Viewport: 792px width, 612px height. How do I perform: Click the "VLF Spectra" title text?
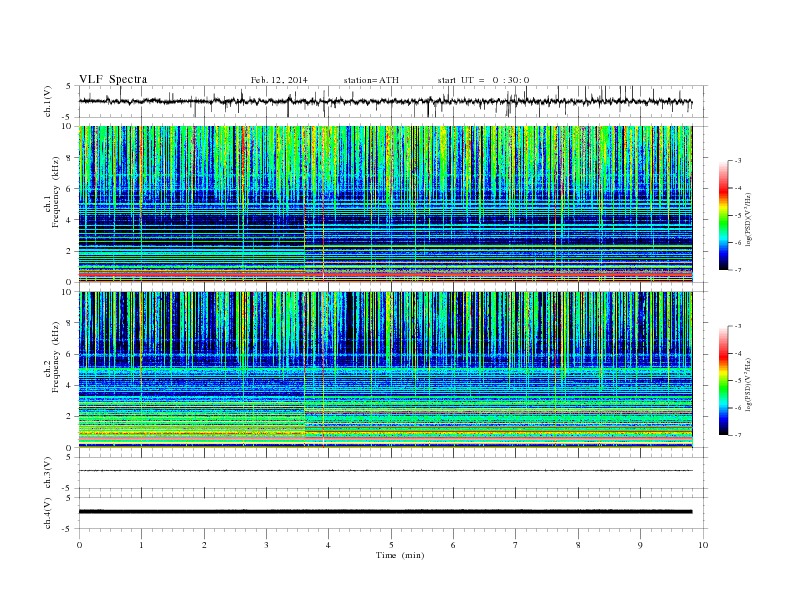coord(113,79)
